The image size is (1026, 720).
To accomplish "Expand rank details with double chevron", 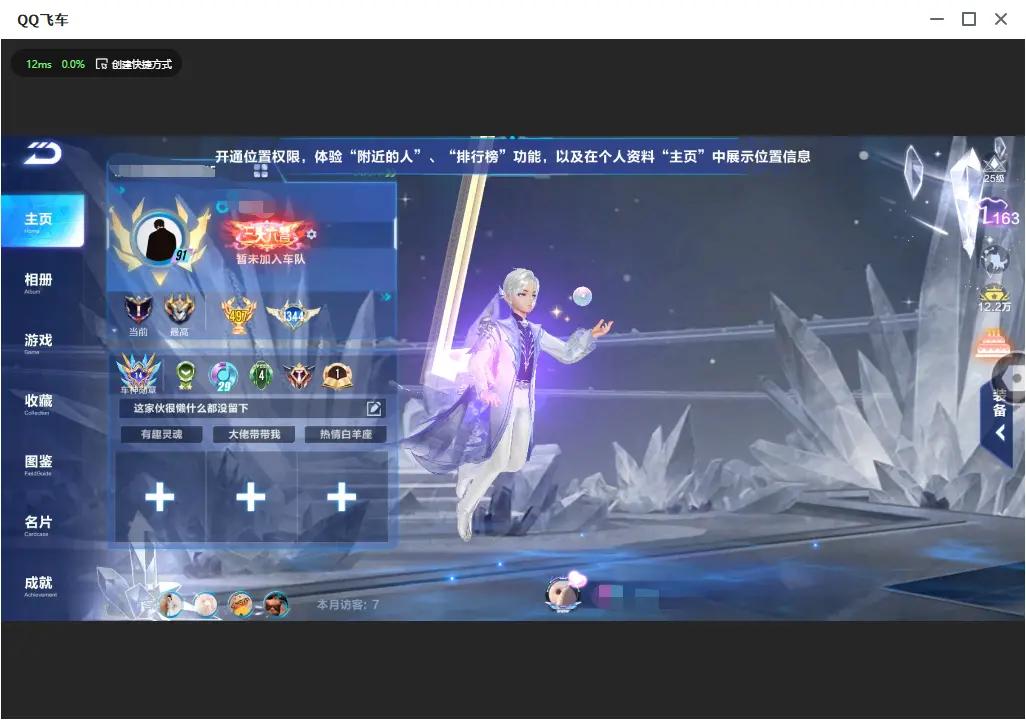I will pyautogui.click(x=385, y=297).
